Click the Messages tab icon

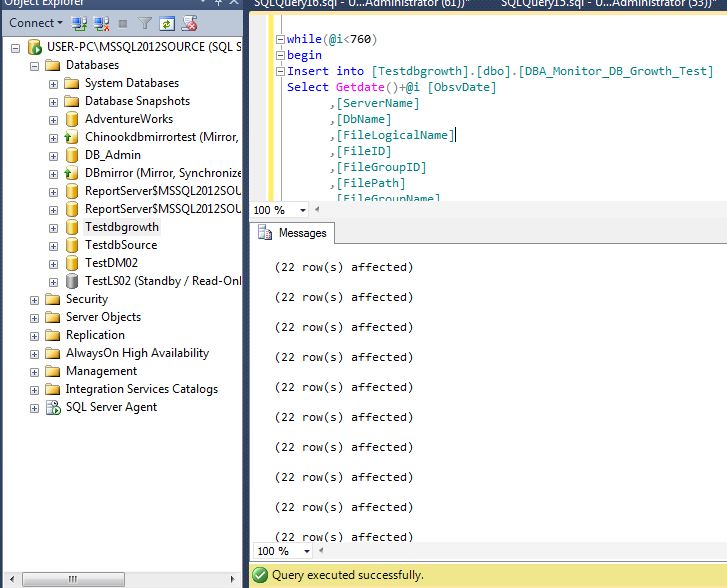pyautogui.click(x=265, y=232)
